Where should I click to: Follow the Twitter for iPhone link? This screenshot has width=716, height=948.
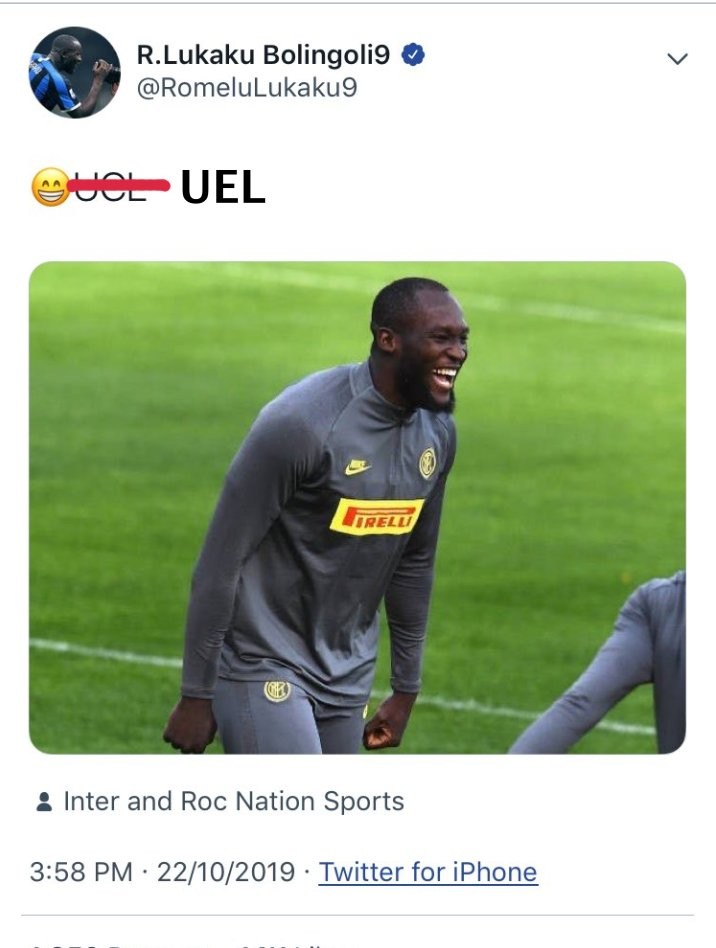428,872
